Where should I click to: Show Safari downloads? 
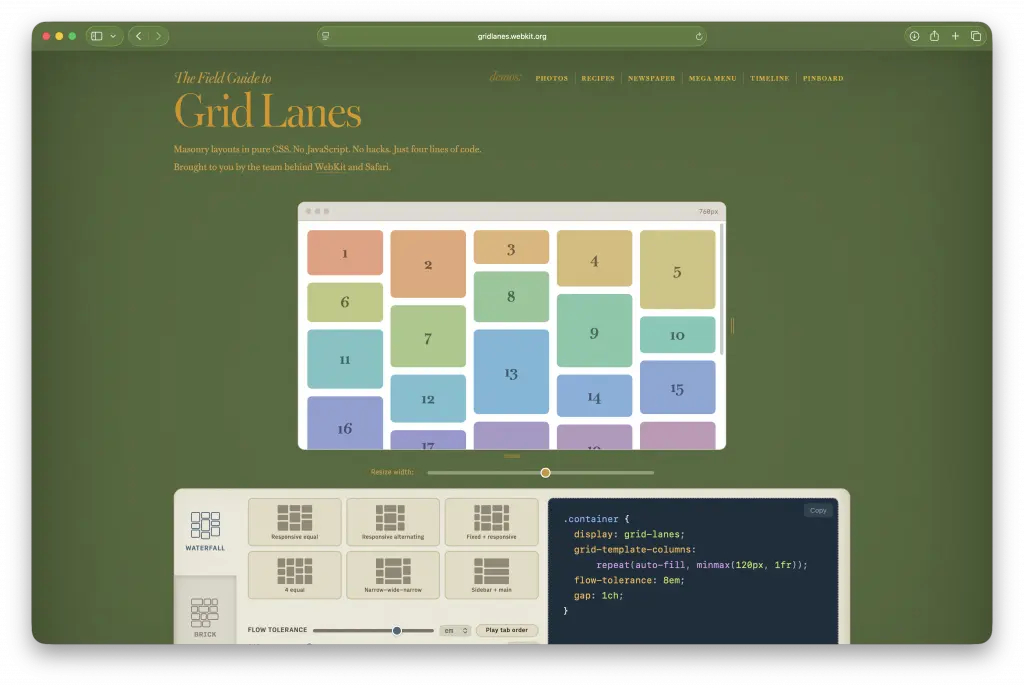pyautogui.click(x=914, y=36)
